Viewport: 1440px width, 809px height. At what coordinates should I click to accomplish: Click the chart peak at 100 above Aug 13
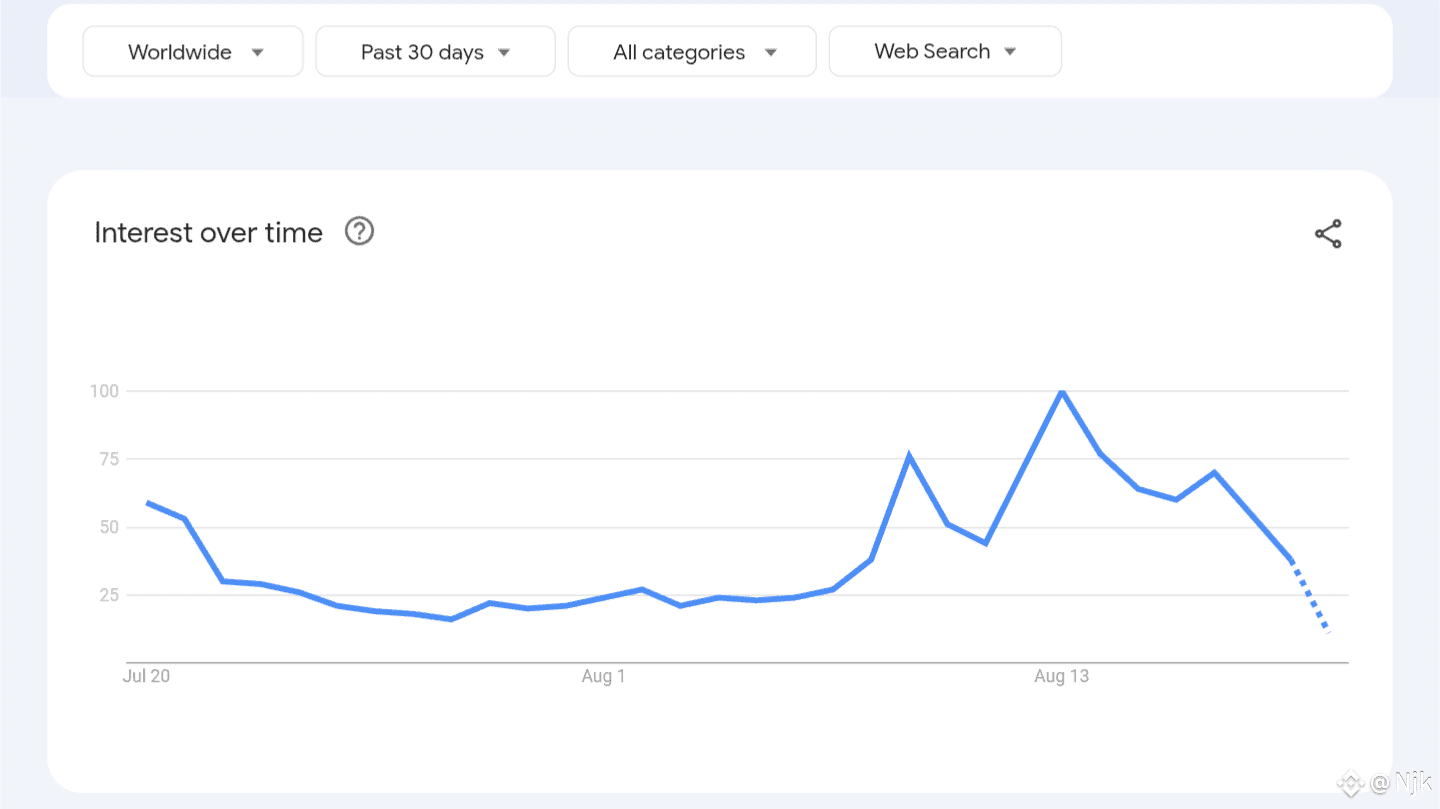(1061, 391)
